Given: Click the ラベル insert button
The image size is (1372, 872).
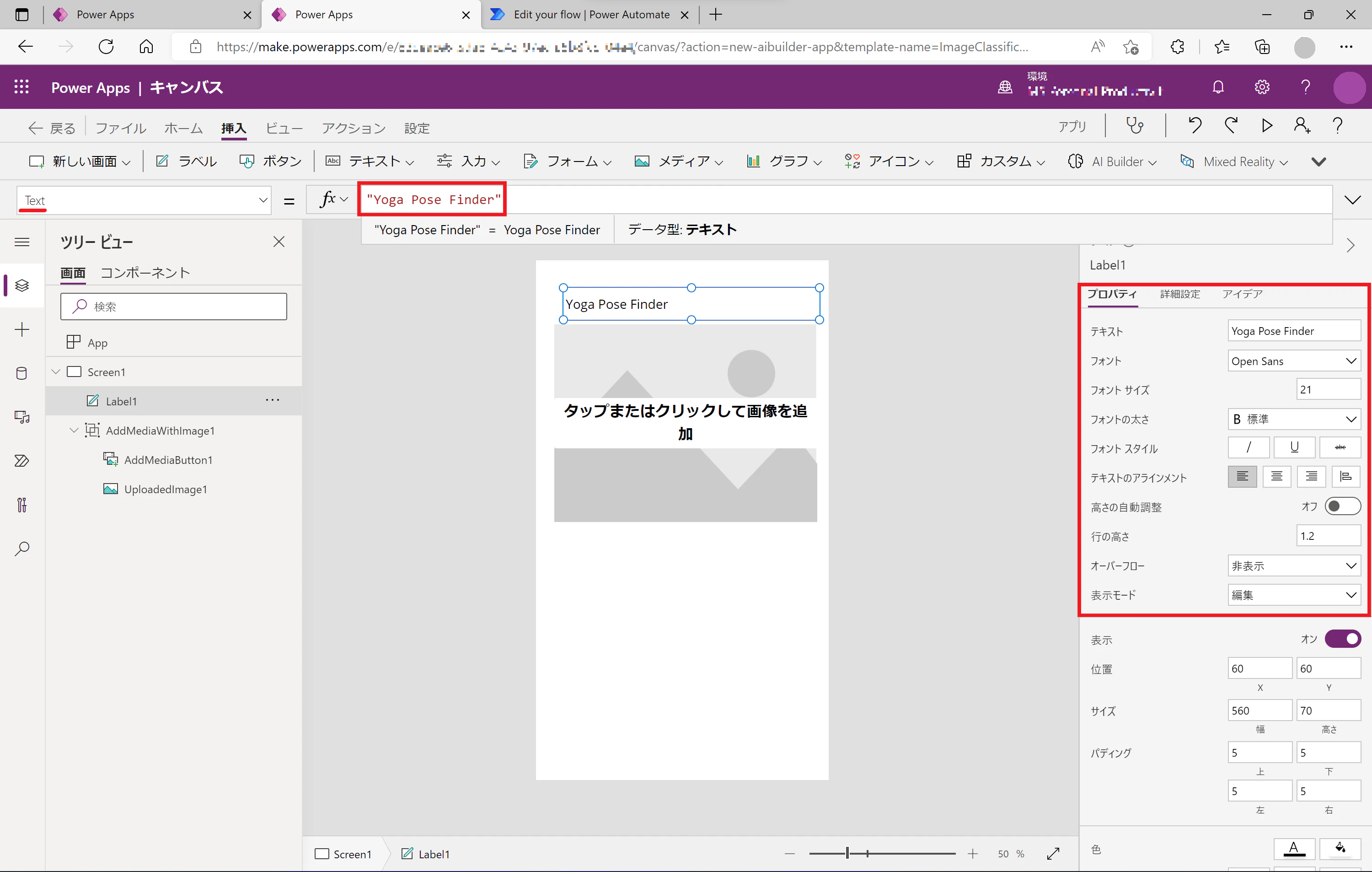Looking at the screenshot, I should pos(186,161).
